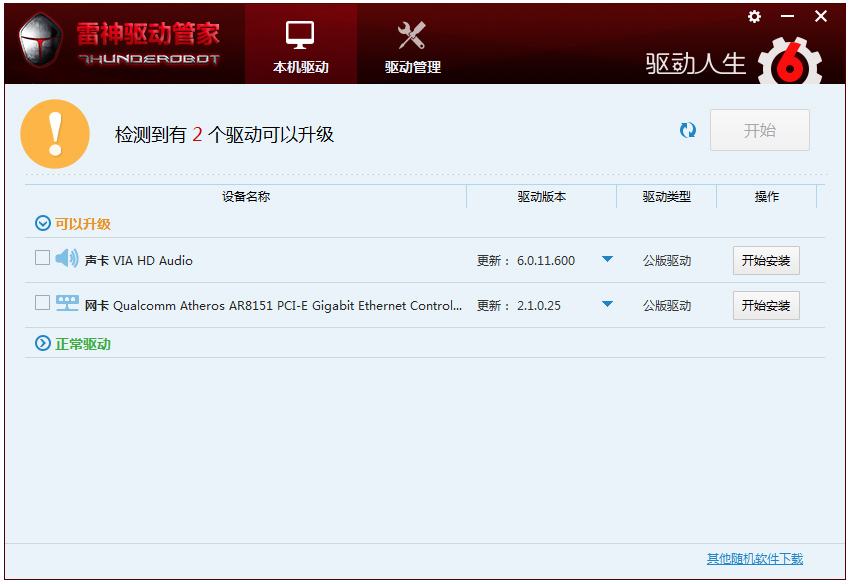The image size is (849, 584).
Task: Click the refresh detection icon
Action: (688, 131)
